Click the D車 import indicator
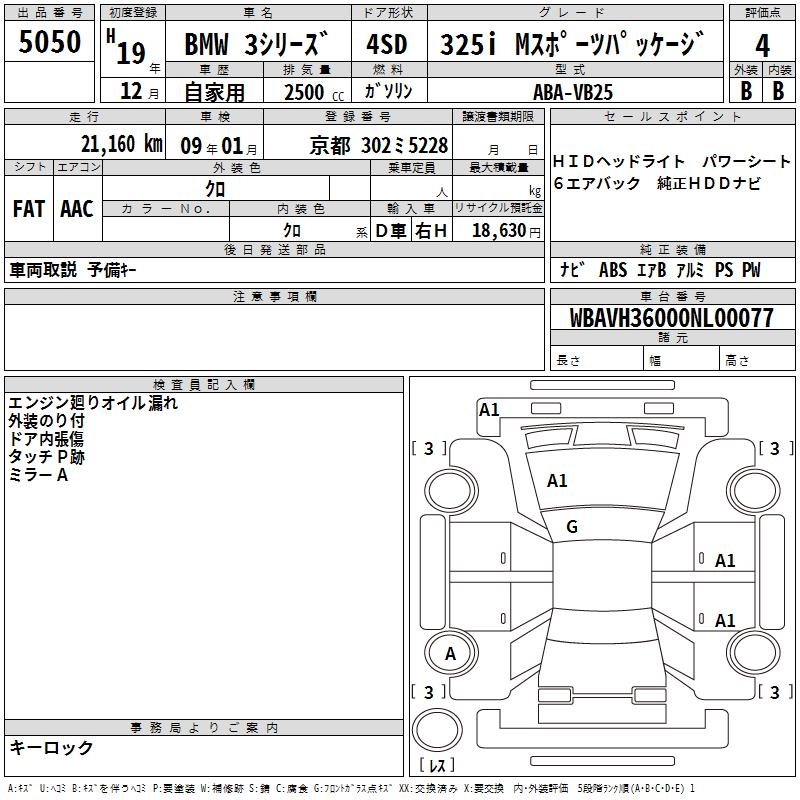Image resolution: width=800 pixels, height=800 pixels. tap(391, 231)
